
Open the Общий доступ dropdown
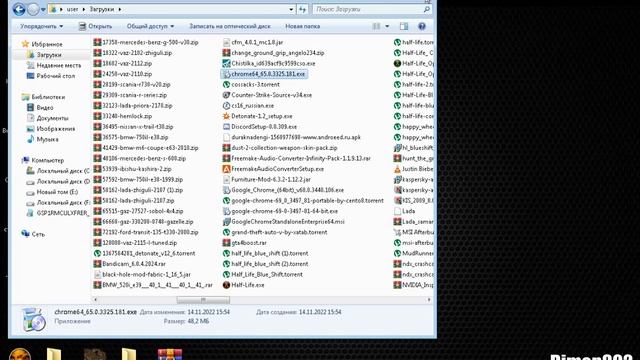pos(150,26)
